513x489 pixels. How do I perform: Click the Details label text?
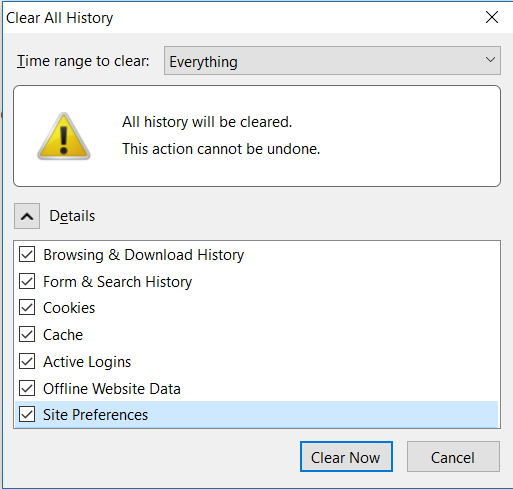coord(72,216)
